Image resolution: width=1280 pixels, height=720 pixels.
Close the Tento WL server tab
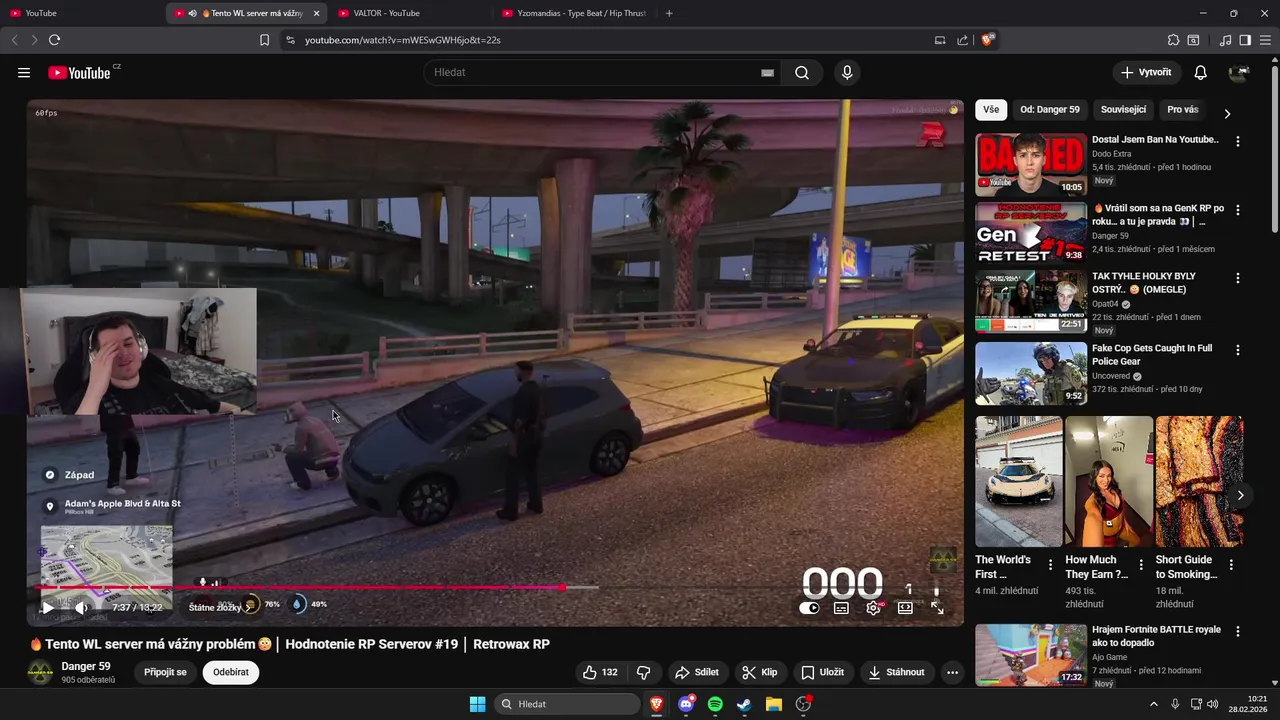pyautogui.click(x=317, y=13)
